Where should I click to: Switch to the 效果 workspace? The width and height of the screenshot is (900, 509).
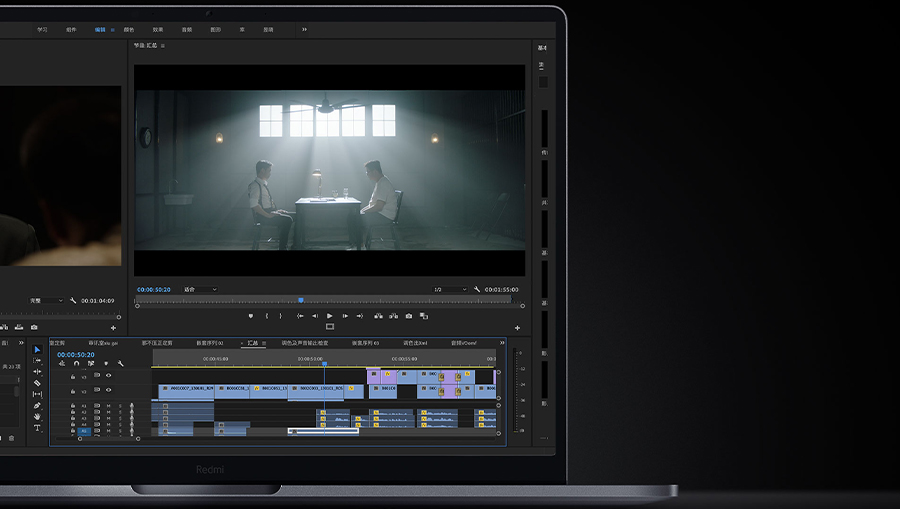158,30
